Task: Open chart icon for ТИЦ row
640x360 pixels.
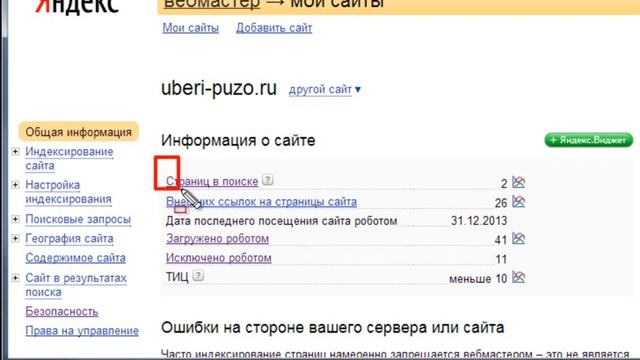Action: pyautogui.click(x=518, y=277)
